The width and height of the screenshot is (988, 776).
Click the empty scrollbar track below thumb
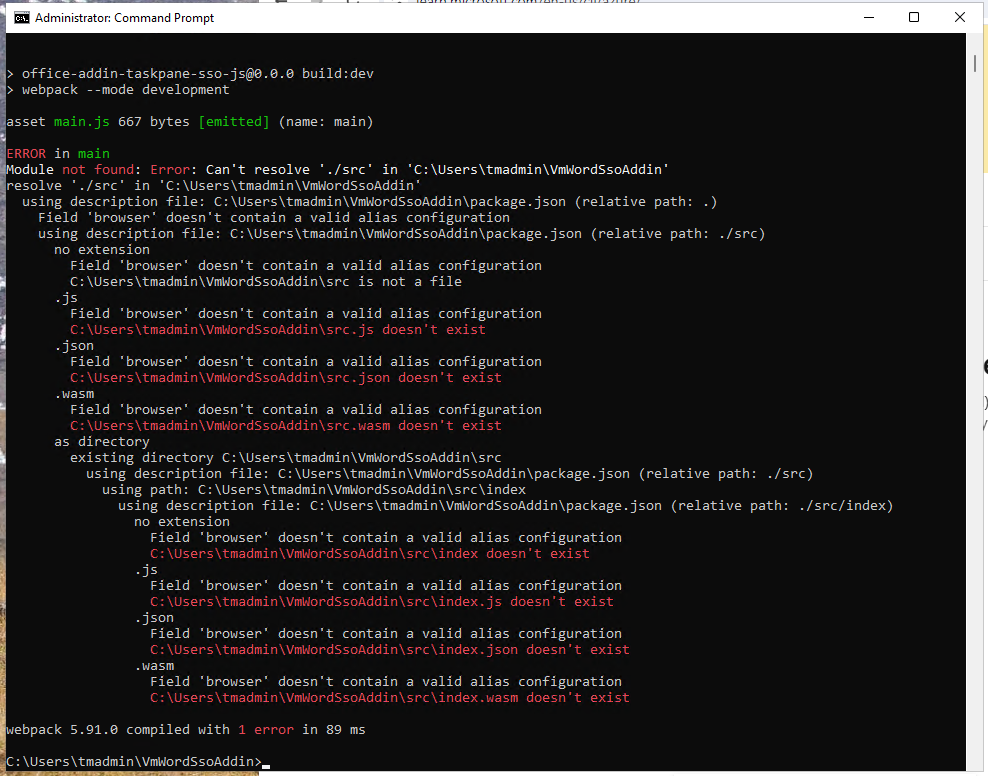[x=974, y=416]
